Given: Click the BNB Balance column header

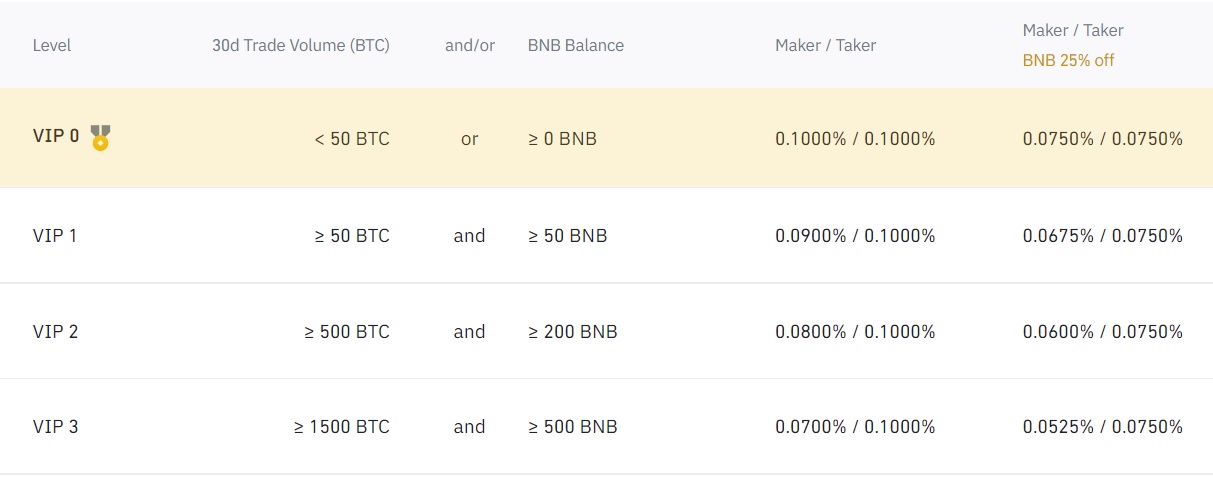Looking at the screenshot, I should pyautogui.click(x=575, y=45).
